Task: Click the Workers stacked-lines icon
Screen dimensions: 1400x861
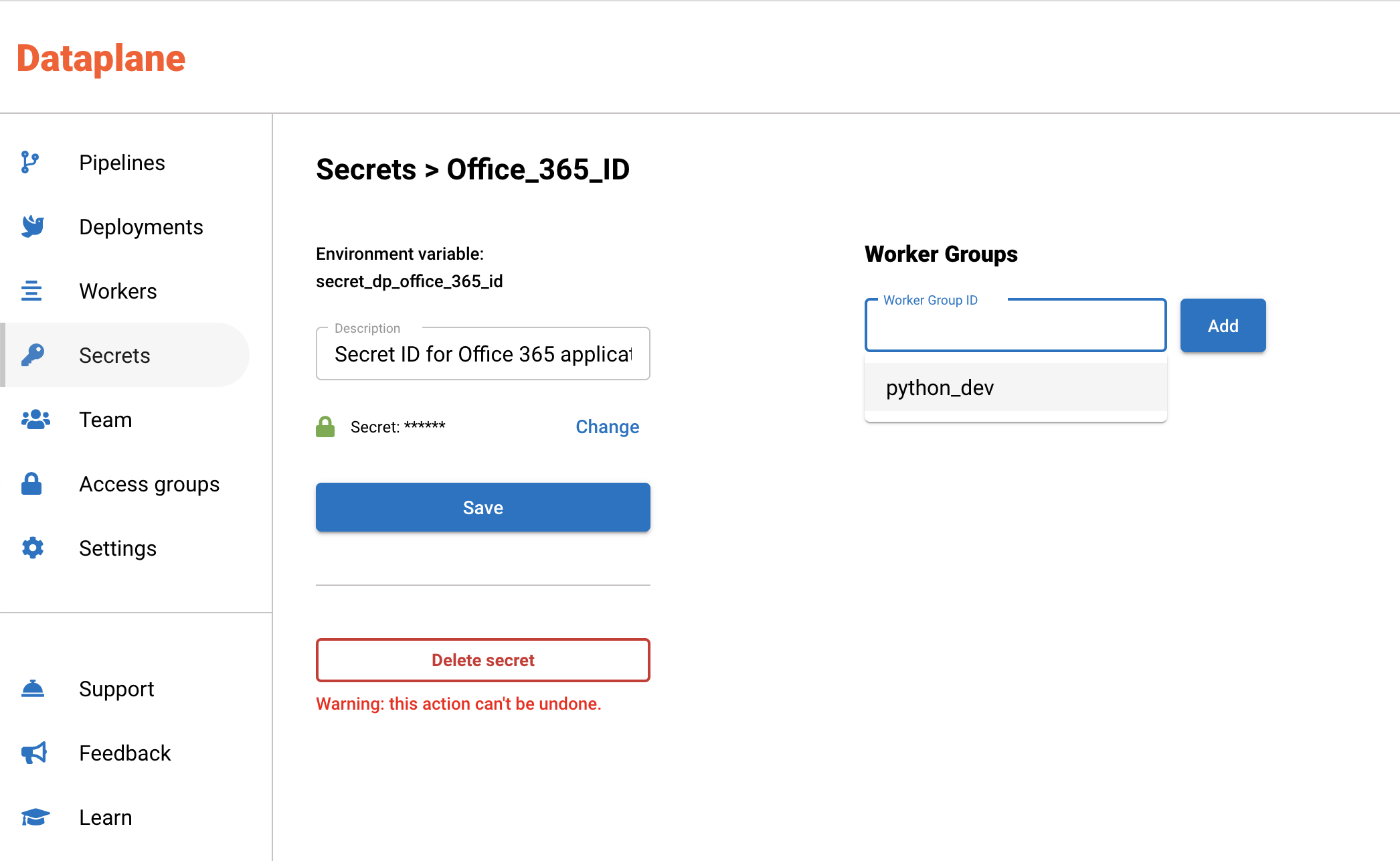Action: coord(31,291)
